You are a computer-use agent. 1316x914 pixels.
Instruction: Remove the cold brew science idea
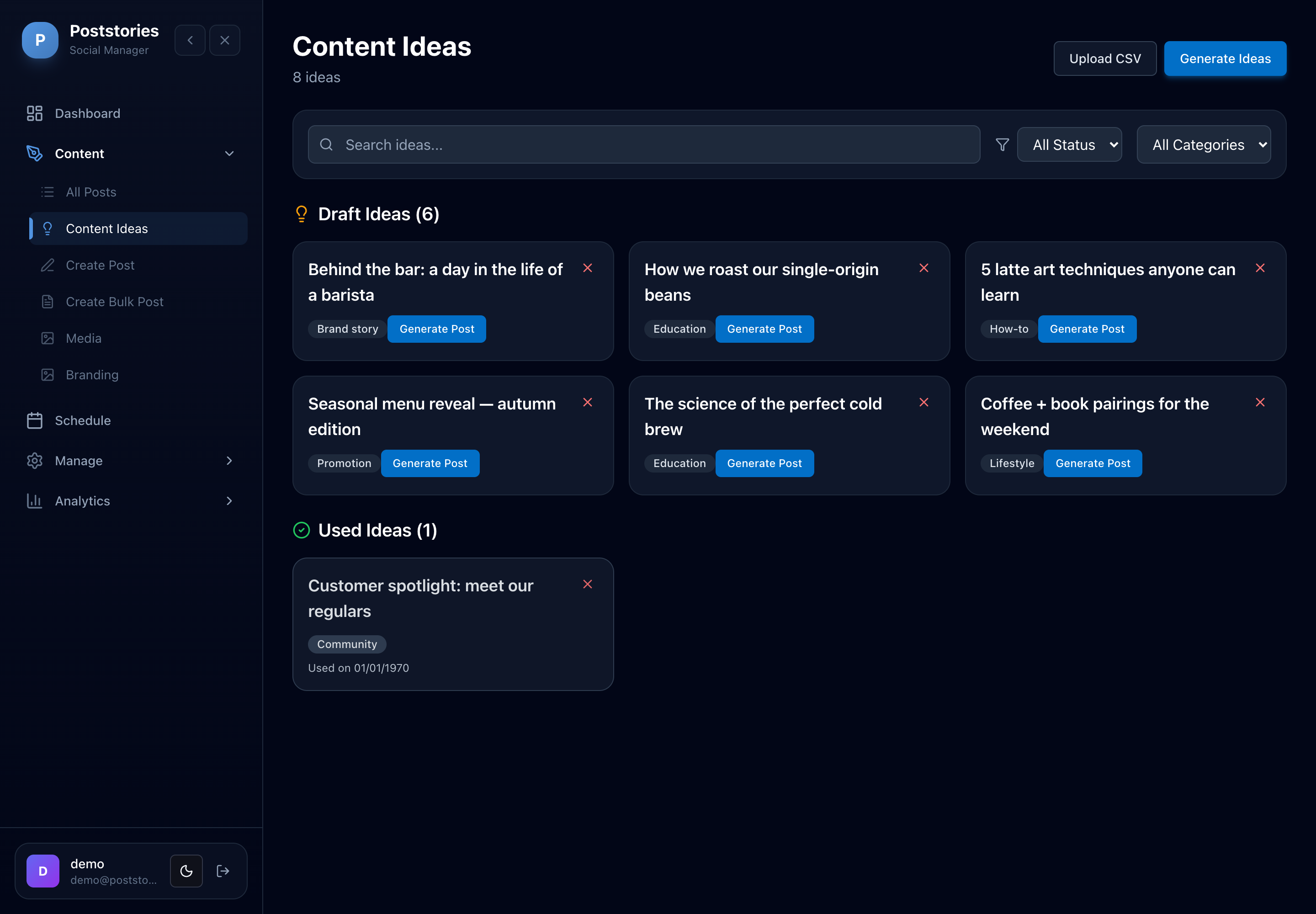click(924, 403)
